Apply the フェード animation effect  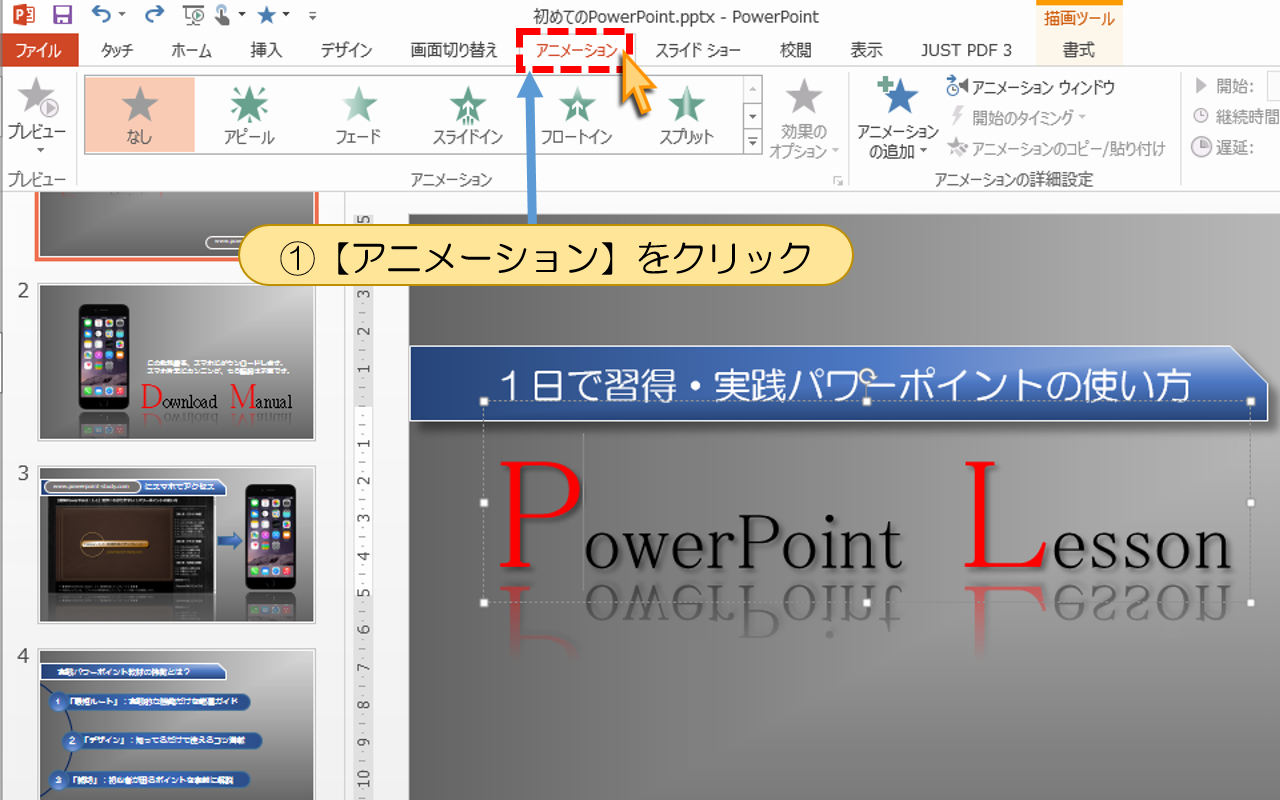(359, 115)
